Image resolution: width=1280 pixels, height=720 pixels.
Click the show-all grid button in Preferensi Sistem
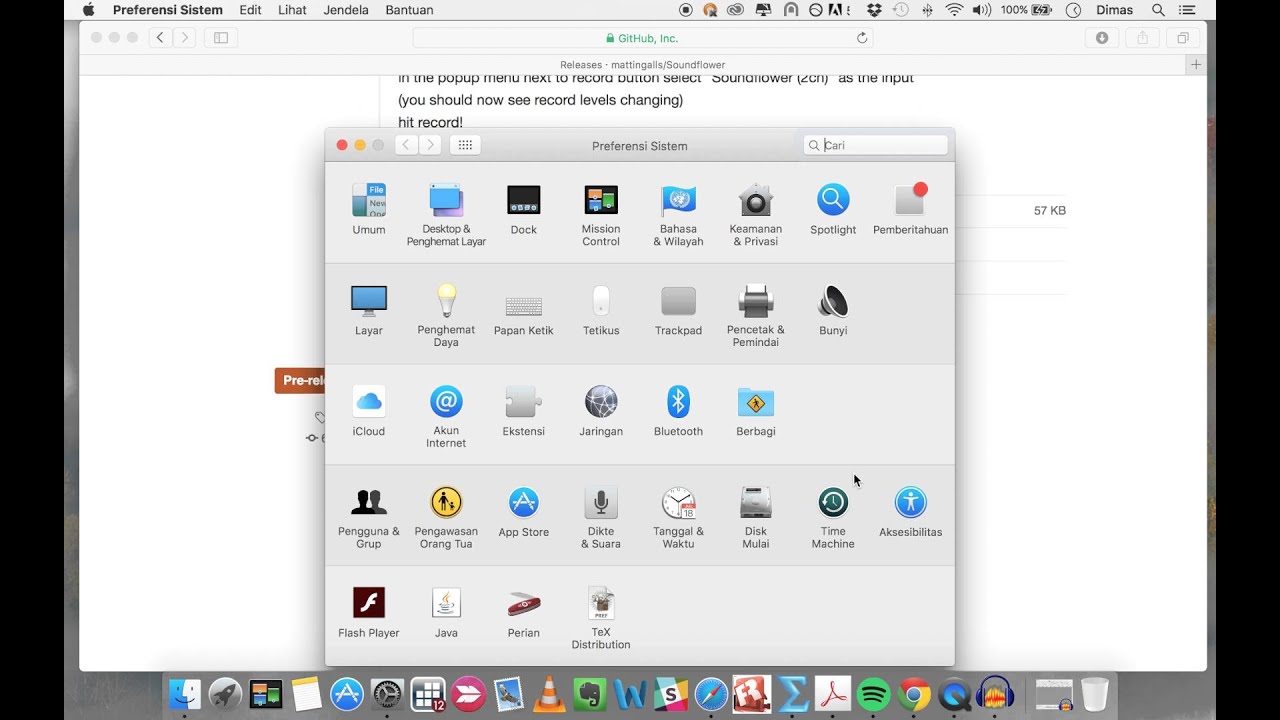coord(465,145)
